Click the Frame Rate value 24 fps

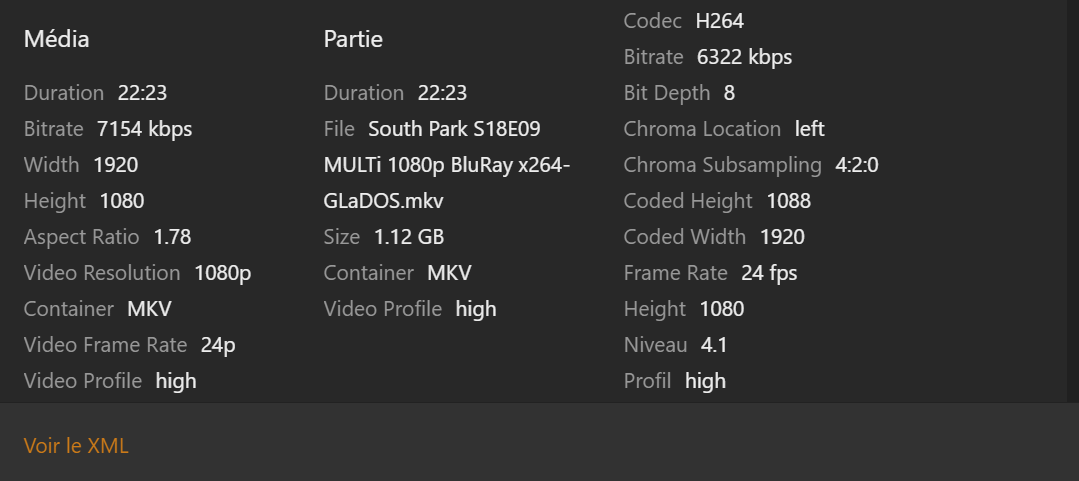point(769,273)
